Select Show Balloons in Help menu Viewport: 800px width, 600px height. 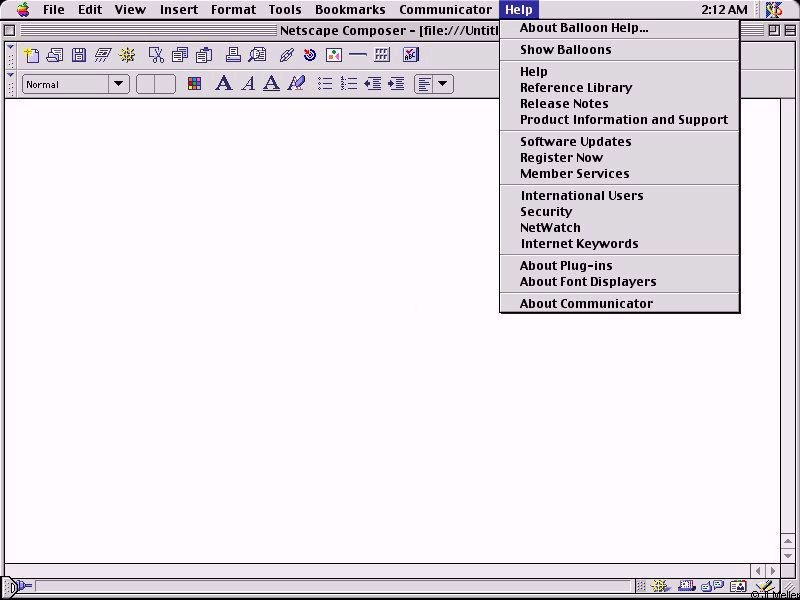(x=619, y=50)
